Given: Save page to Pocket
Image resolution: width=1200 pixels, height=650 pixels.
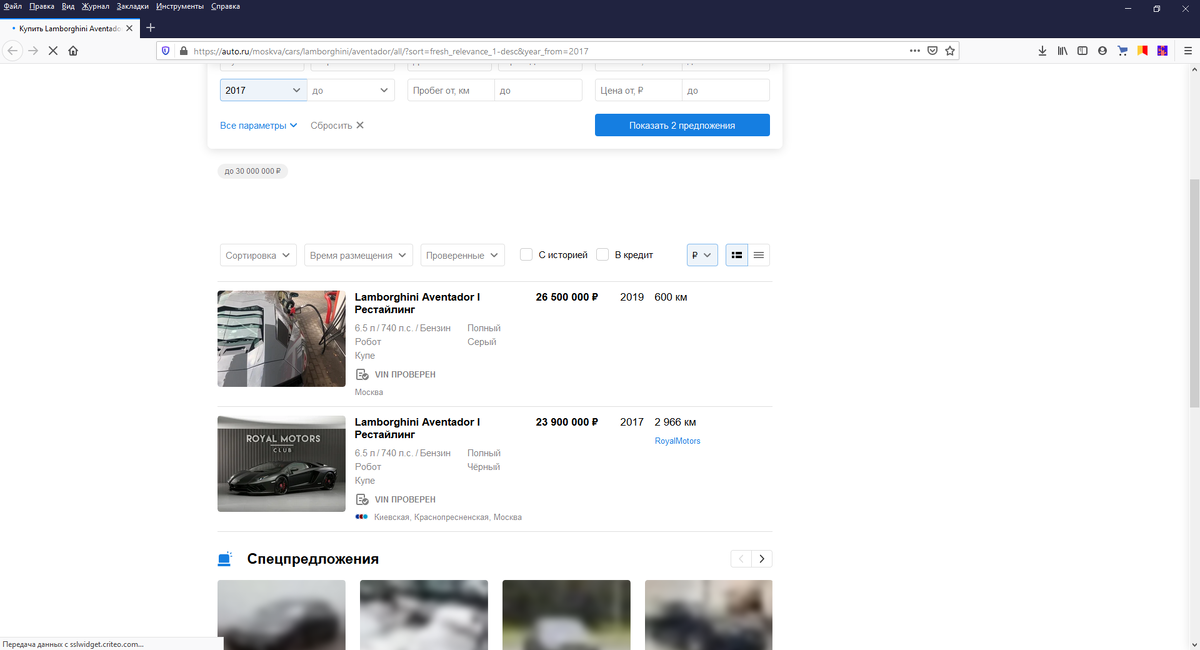Looking at the screenshot, I should click(932, 50).
